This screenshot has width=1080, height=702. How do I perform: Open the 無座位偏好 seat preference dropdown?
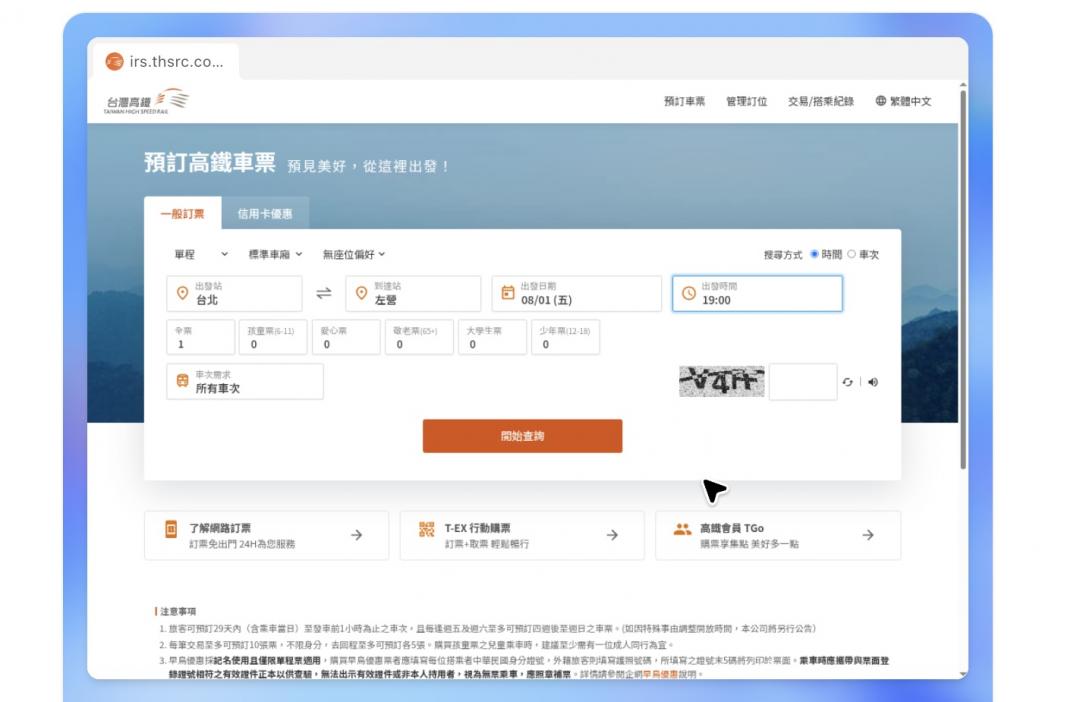[x=353, y=255]
